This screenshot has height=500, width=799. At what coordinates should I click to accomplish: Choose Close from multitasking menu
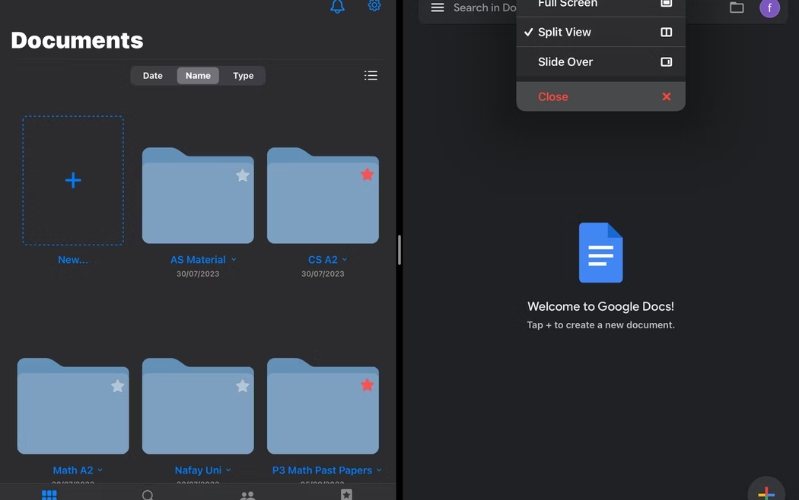pyautogui.click(x=601, y=96)
